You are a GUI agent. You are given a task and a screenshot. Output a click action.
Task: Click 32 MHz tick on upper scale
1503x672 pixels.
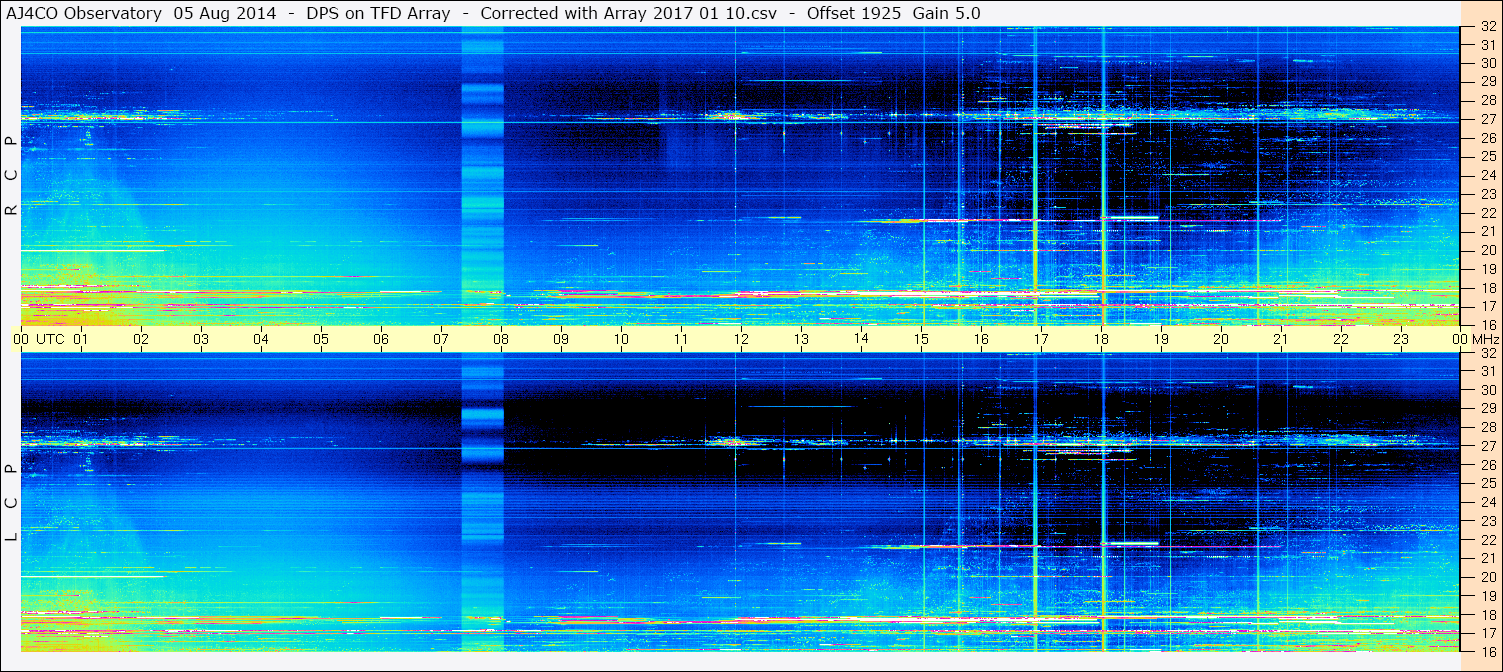pyautogui.click(x=1487, y=27)
